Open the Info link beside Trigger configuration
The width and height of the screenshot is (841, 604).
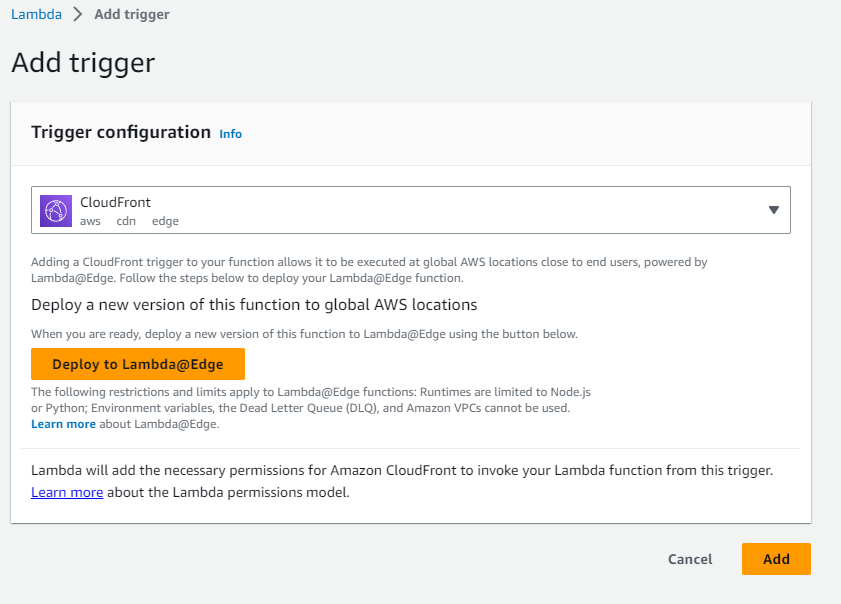tap(230, 134)
